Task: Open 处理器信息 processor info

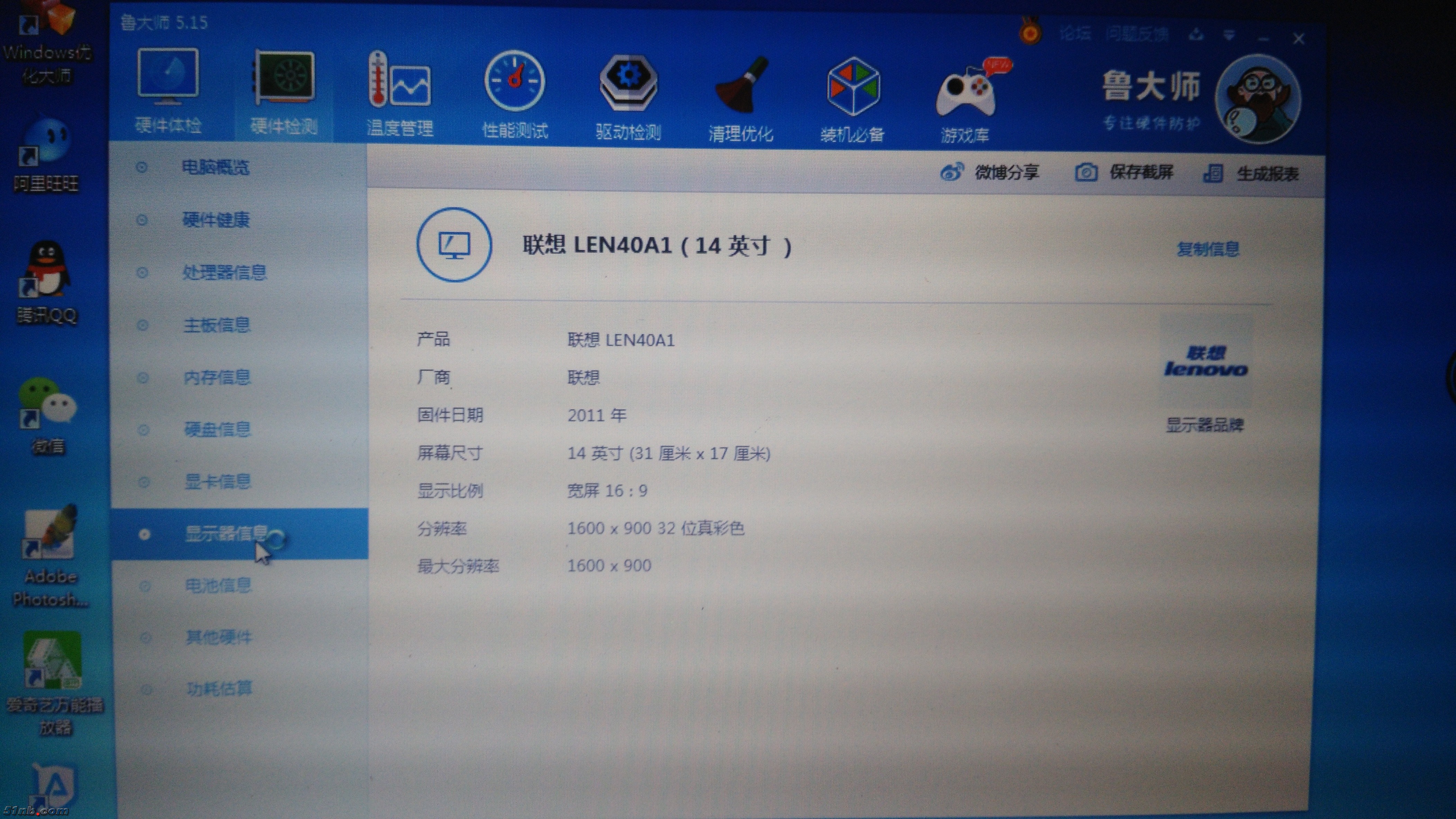Action: 225,272
